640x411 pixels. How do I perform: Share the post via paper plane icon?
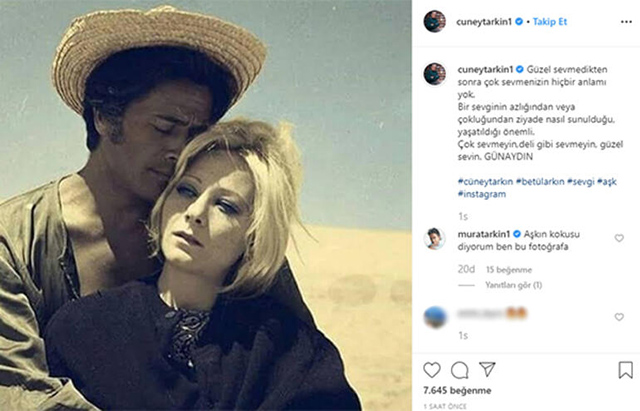point(487,370)
